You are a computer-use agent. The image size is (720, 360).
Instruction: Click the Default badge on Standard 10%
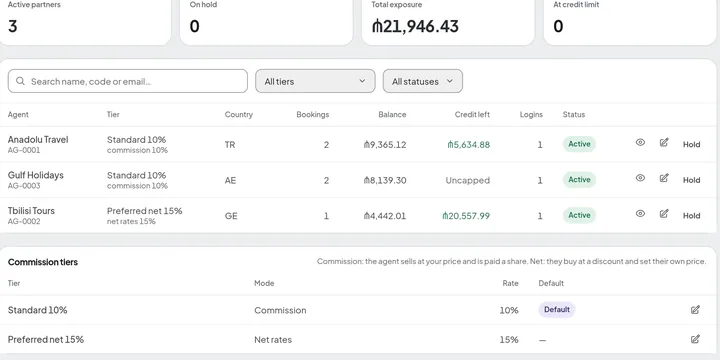coord(557,309)
